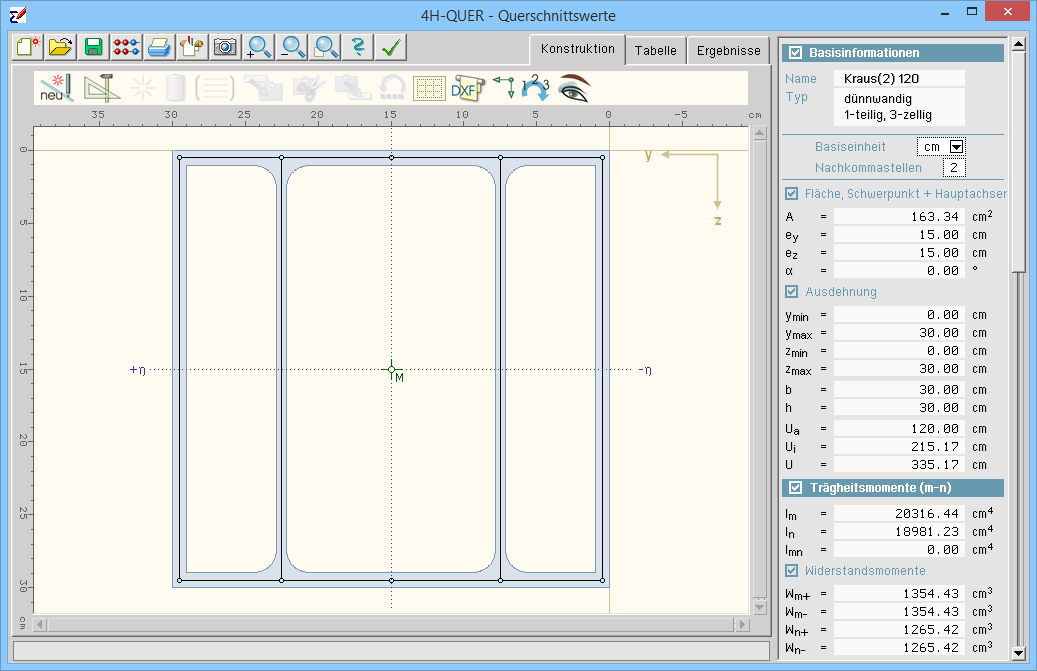The height and width of the screenshot is (671, 1037).
Task: Zoom in with the plus magnifier
Action: [x=259, y=47]
